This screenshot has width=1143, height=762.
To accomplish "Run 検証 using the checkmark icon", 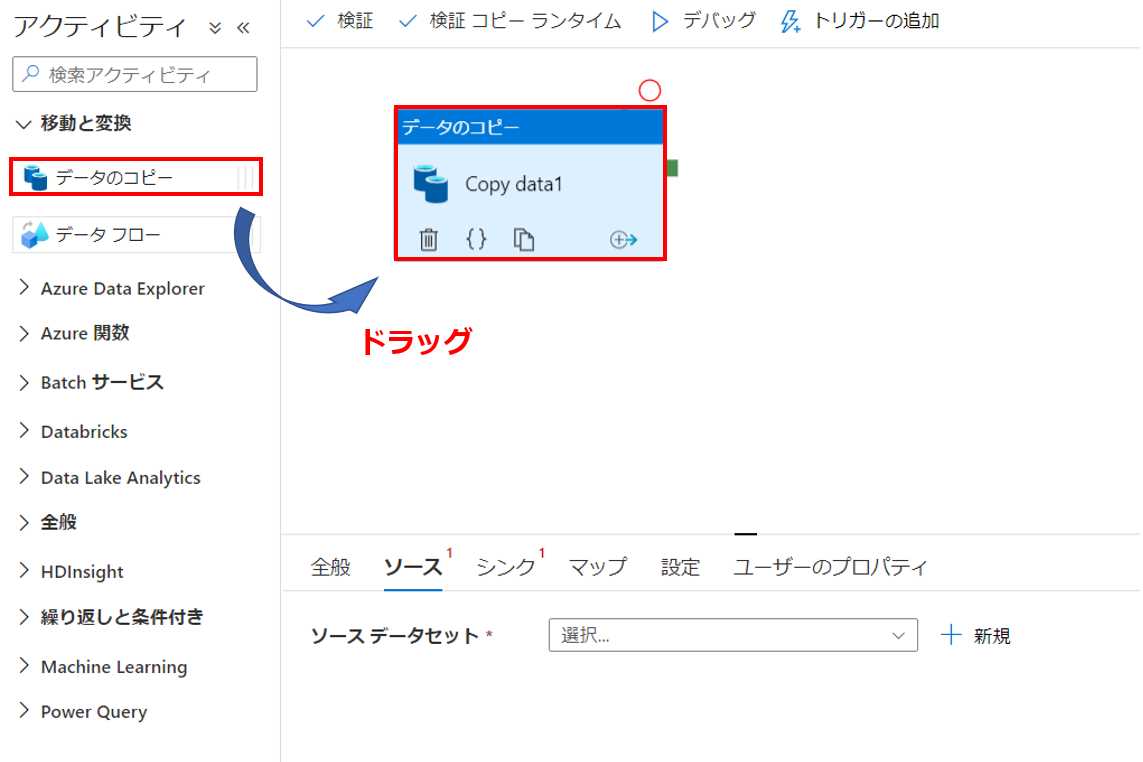I will (335, 19).
